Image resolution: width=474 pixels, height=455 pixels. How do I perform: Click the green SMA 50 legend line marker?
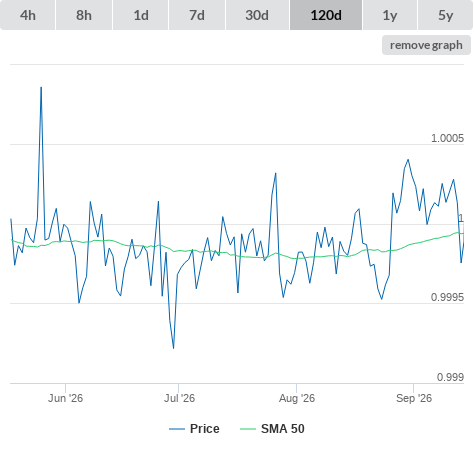pos(248,429)
